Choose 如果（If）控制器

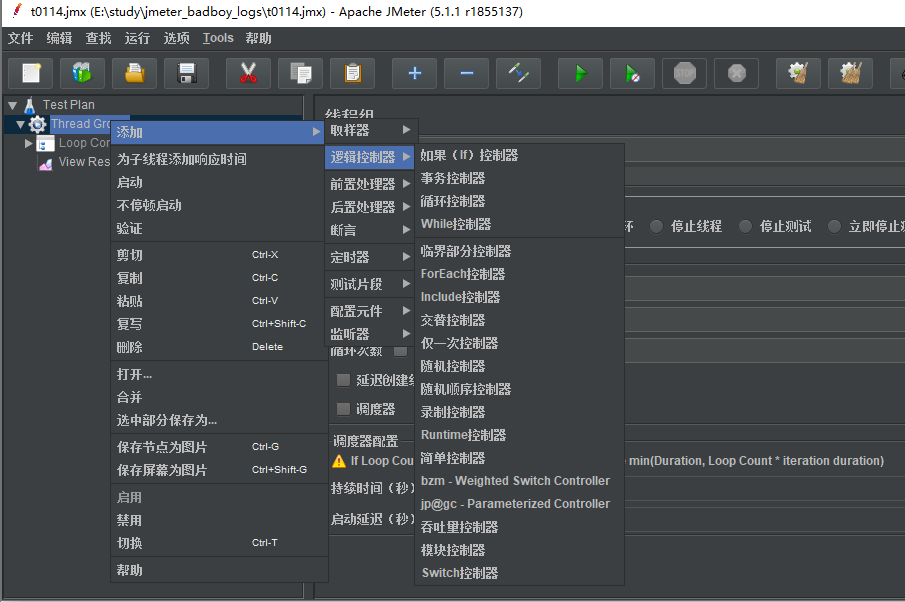(519, 155)
